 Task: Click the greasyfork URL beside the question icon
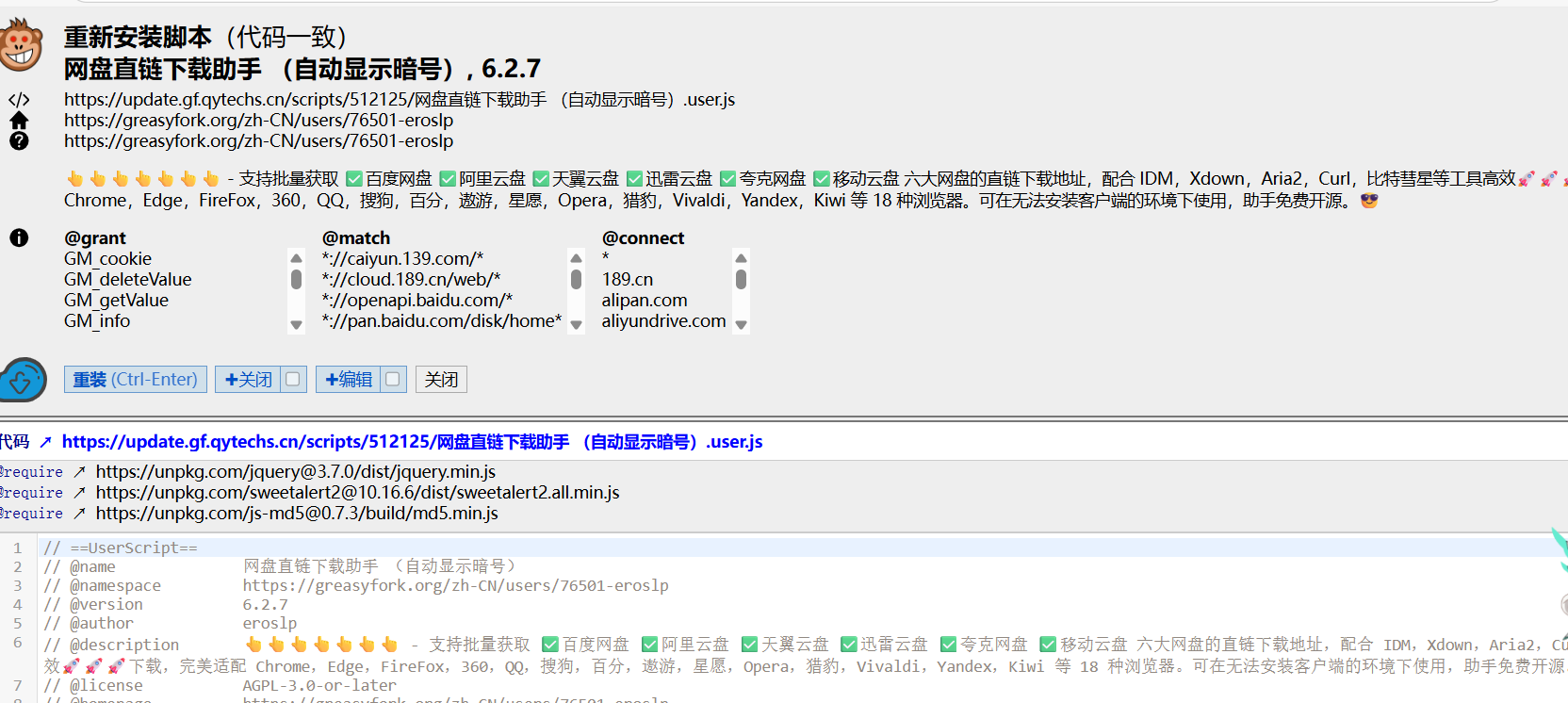[259, 141]
